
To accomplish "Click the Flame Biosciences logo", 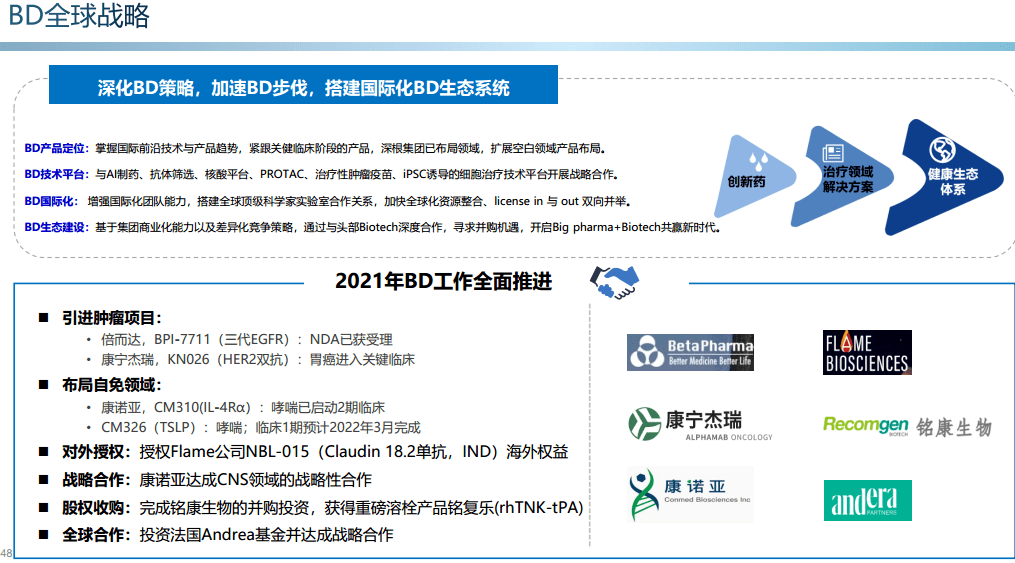I will click(867, 353).
